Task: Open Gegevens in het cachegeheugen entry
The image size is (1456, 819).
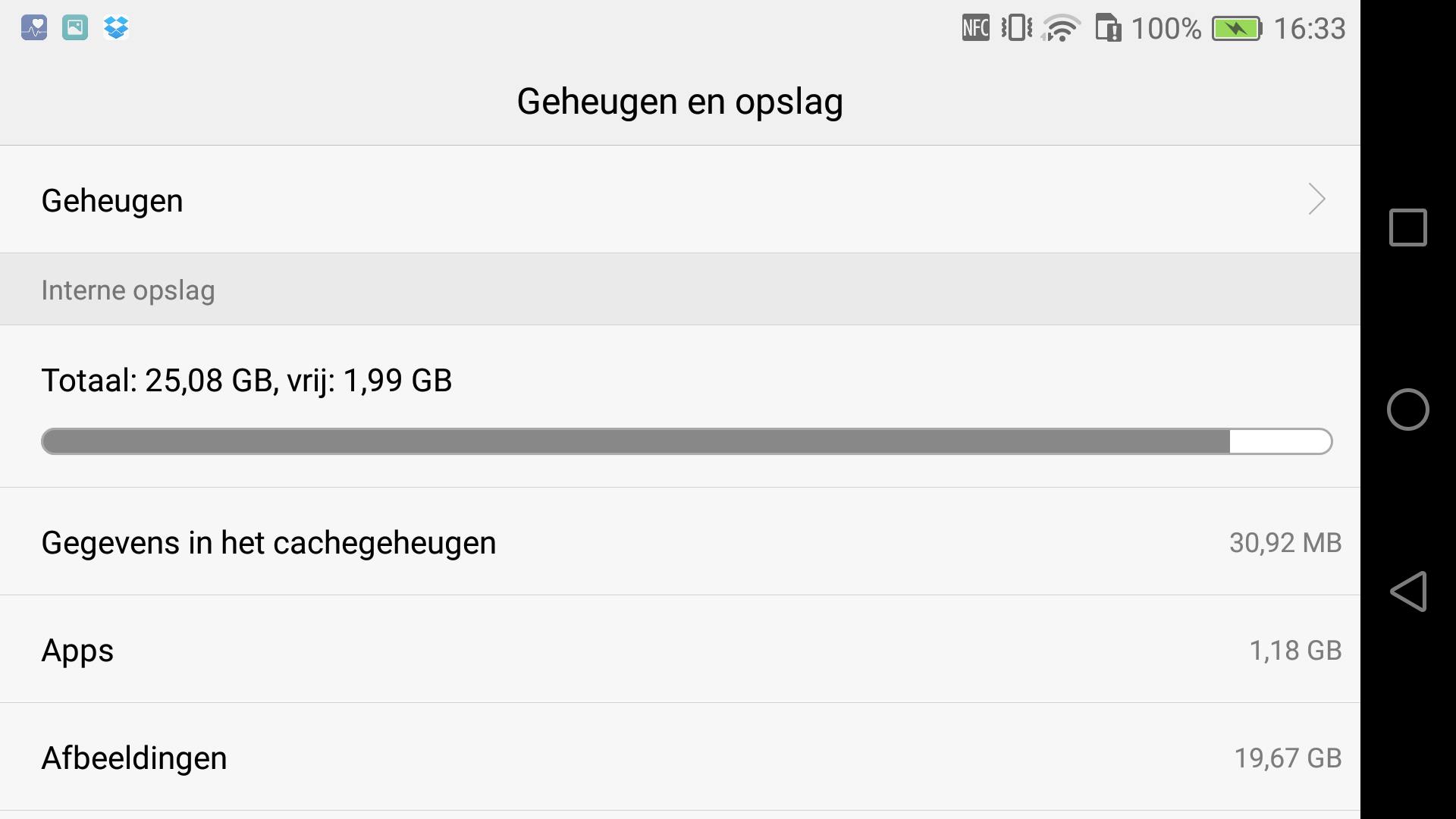Action: pyautogui.click(x=268, y=543)
